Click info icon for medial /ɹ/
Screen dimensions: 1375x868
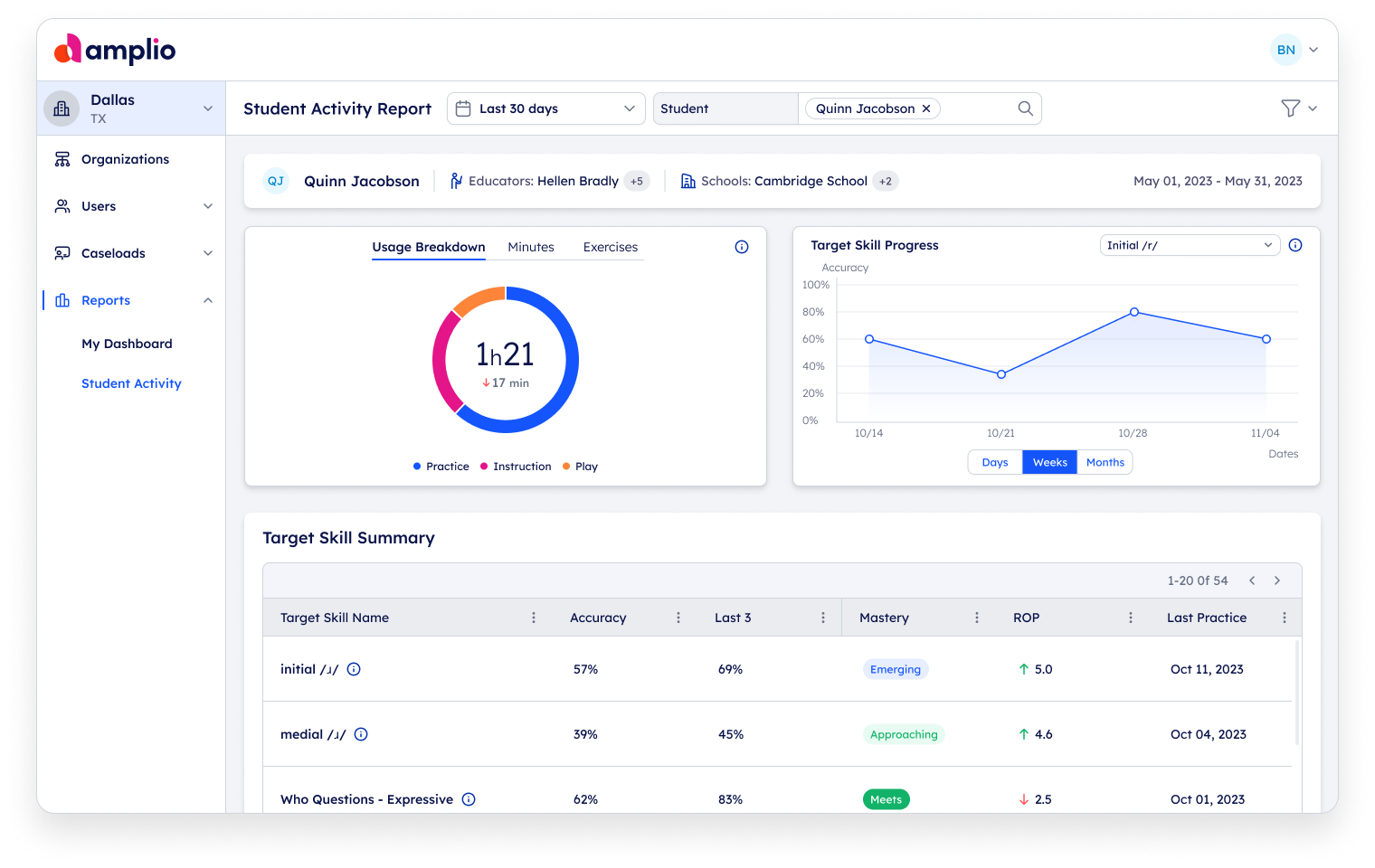(361, 734)
